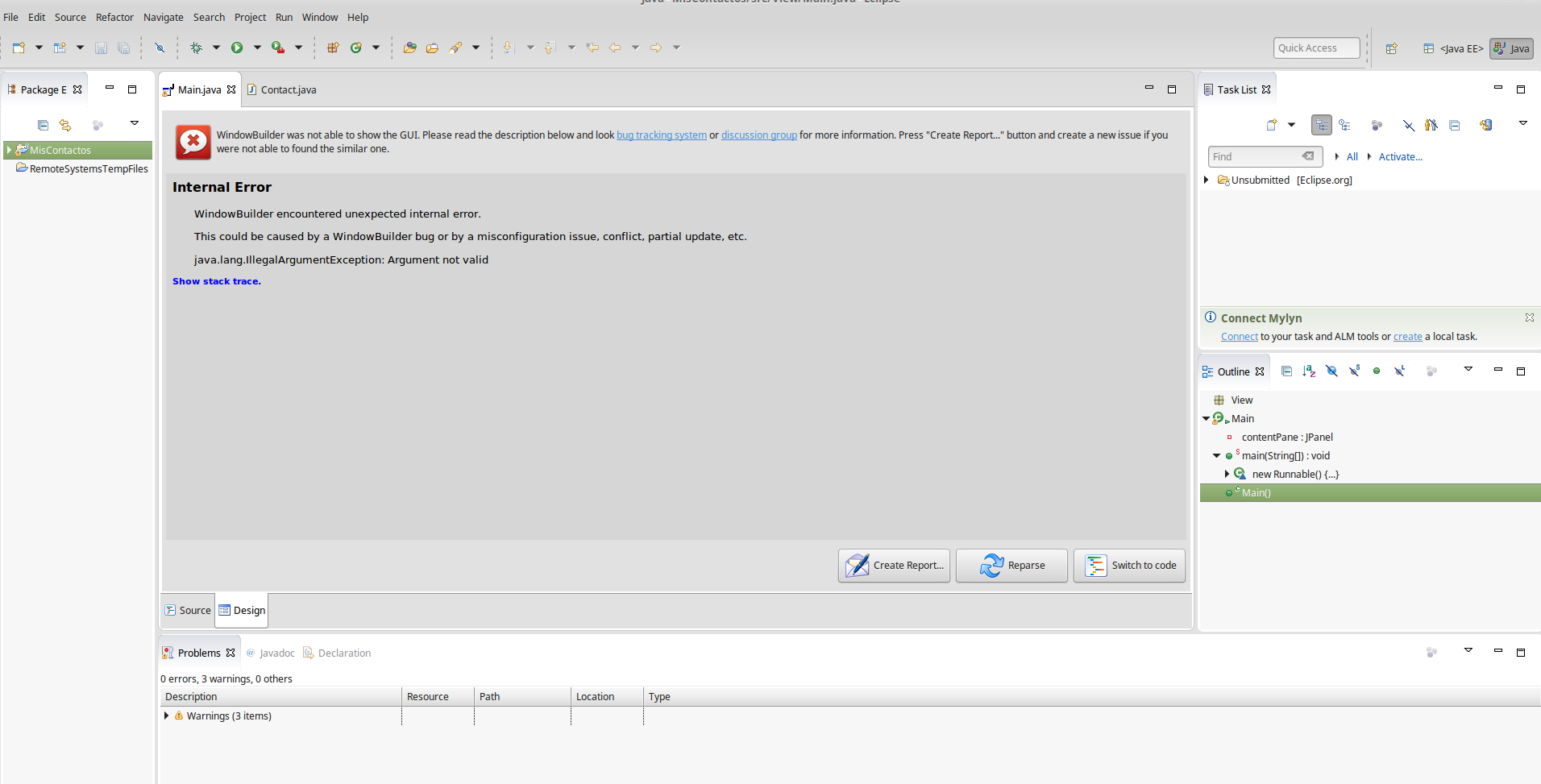Clear the Find field in Task List
This screenshot has width=1541, height=784.
pyautogui.click(x=1308, y=156)
